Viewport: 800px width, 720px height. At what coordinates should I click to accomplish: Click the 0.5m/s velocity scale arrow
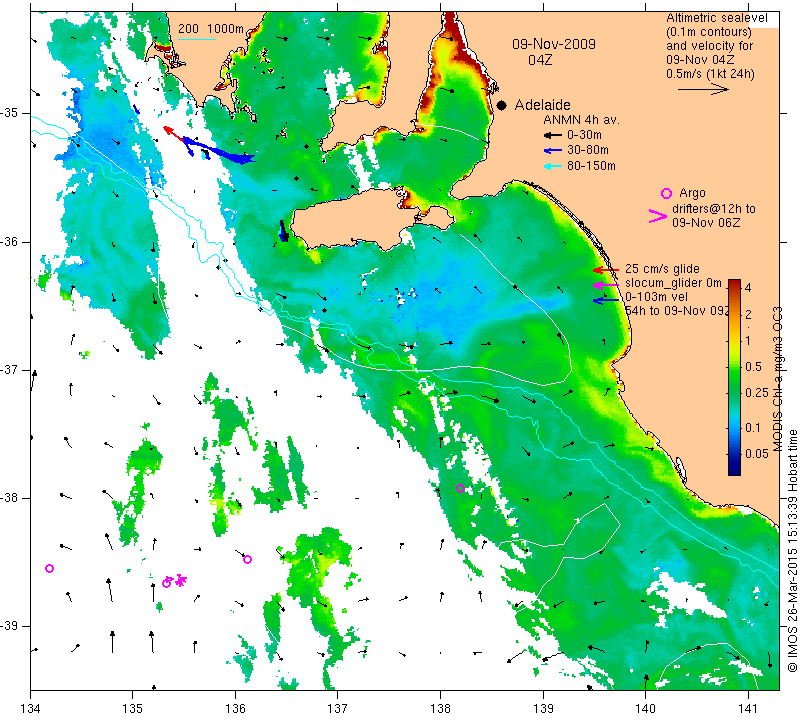[703, 89]
